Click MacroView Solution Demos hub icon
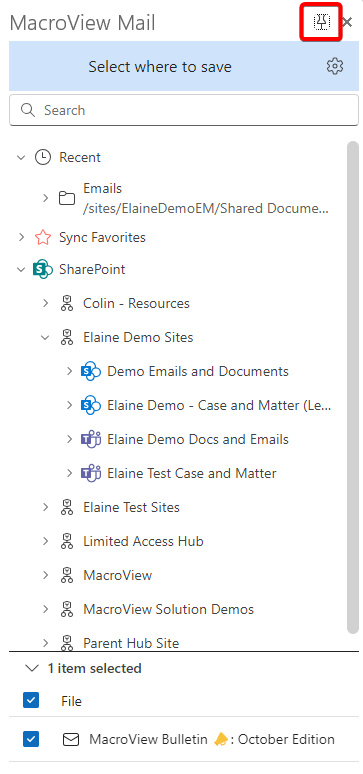The width and height of the screenshot is (363, 774). click(67, 610)
